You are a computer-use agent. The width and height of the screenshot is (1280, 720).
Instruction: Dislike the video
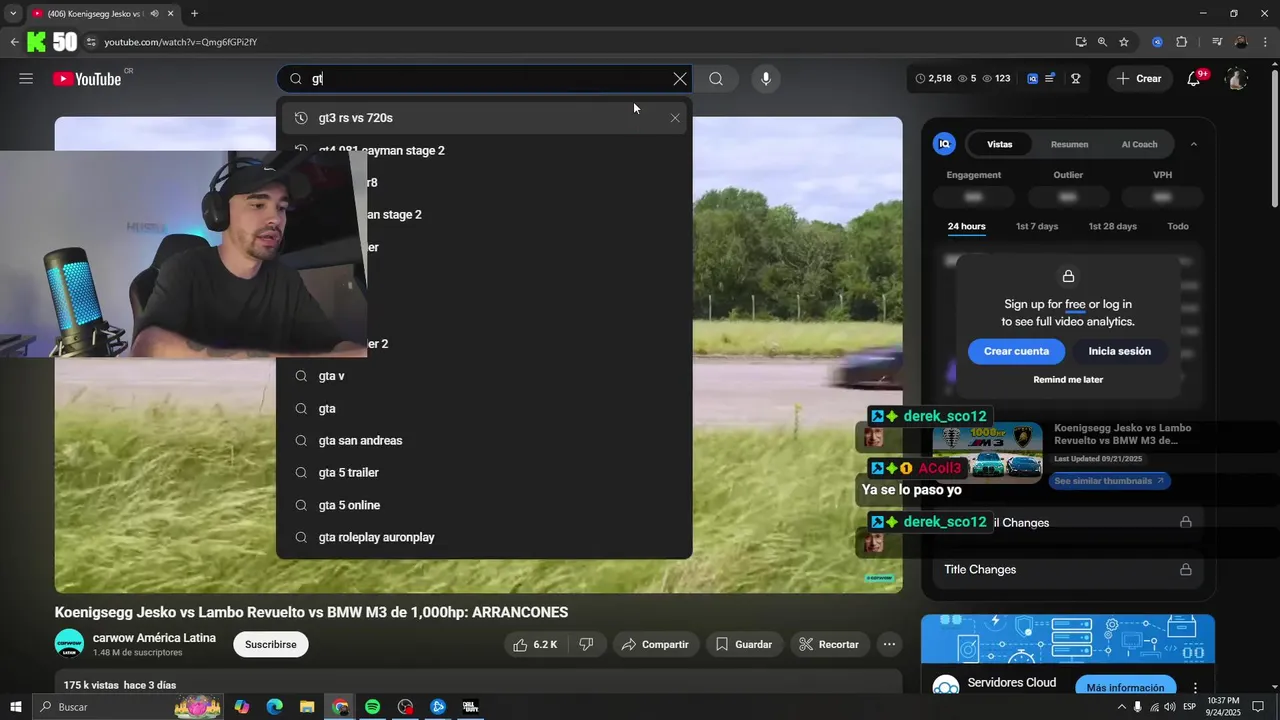pos(587,645)
